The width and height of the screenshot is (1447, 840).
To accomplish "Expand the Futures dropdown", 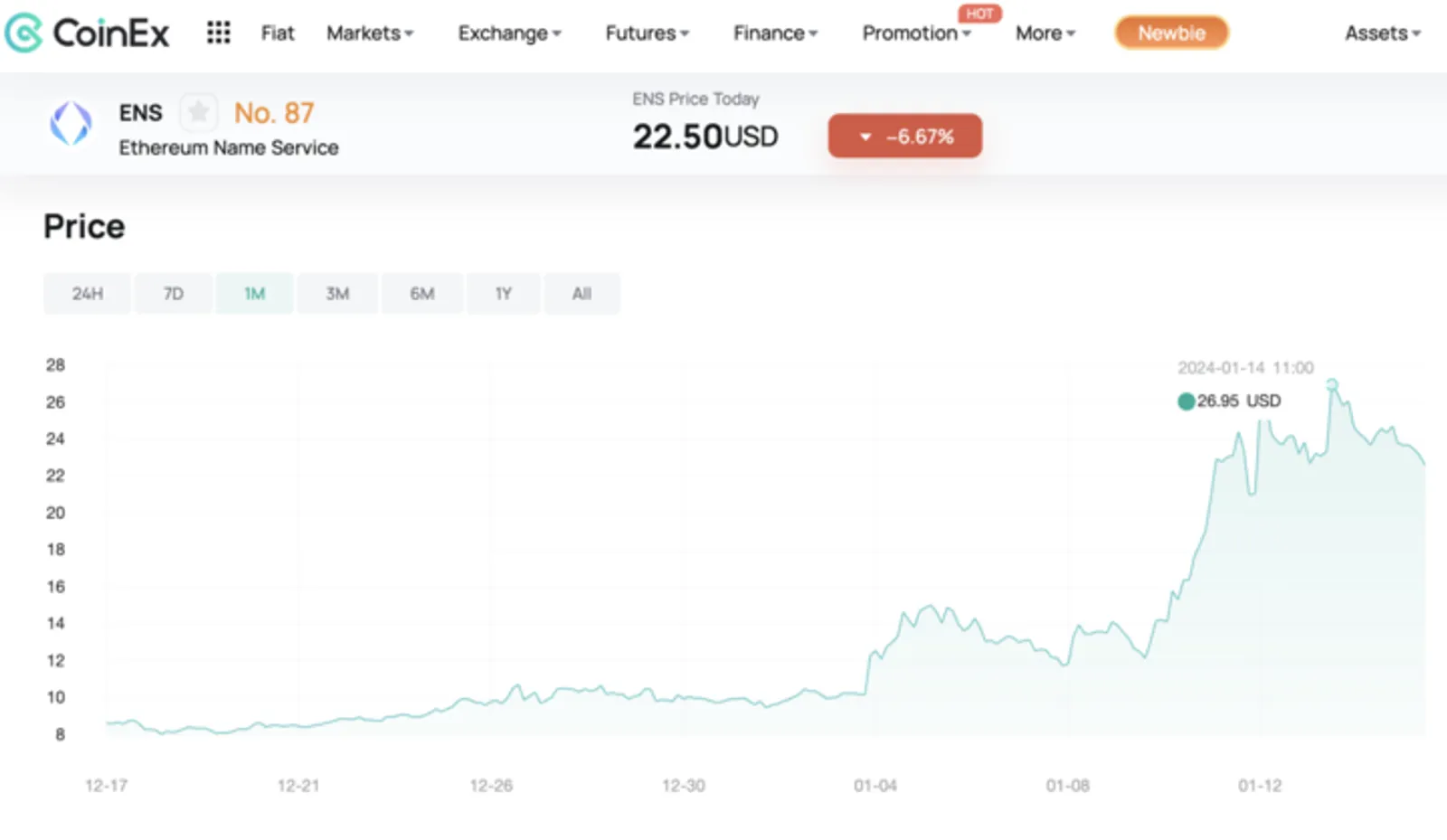I will coord(647,33).
